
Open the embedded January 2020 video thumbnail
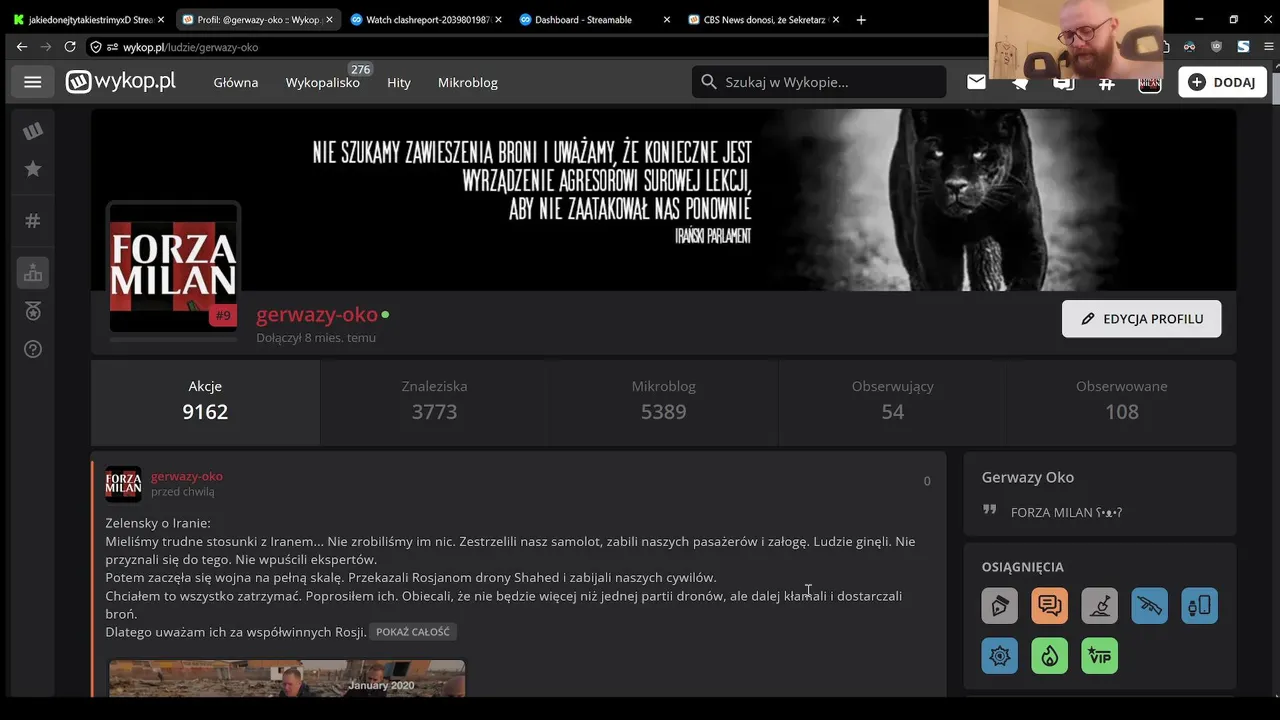(287, 679)
